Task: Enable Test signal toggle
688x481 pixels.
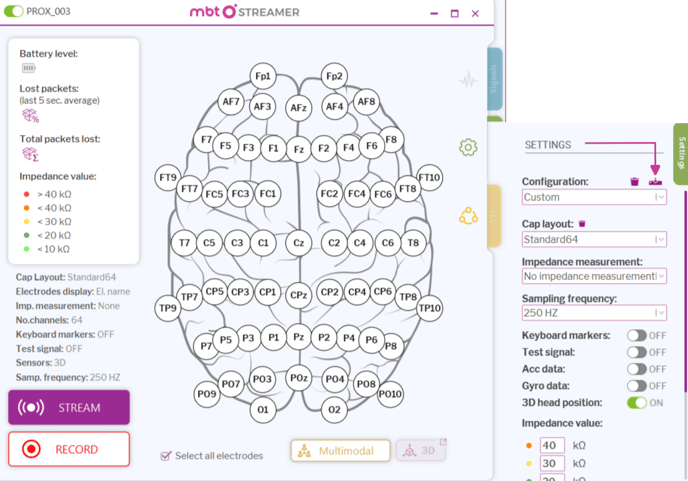Action: click(637, 352)
